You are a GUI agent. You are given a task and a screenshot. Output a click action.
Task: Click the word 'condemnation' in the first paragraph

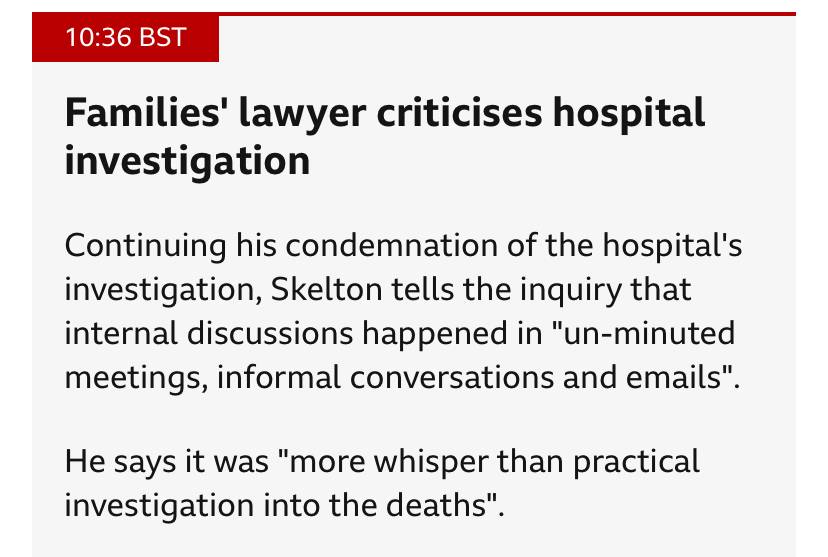coord(391,246)
